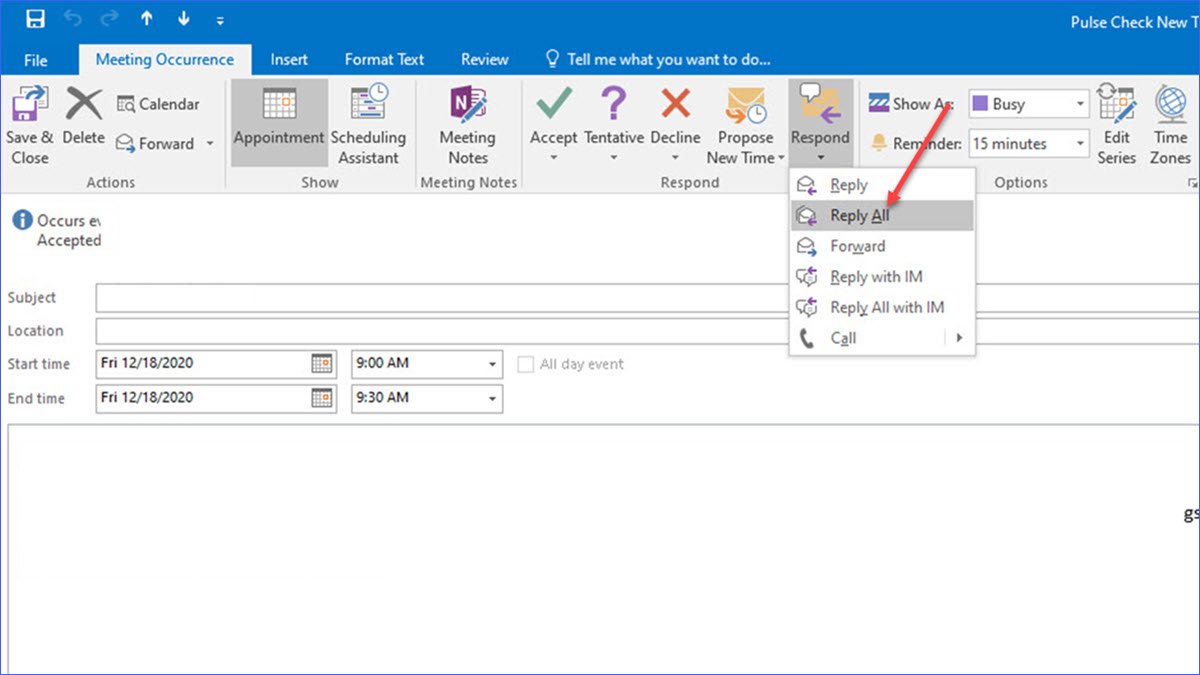The height and width of the screenshot is (675, 1200).
Task: Open the Scheduling Assistant
Action: click(x=368, y=123)
